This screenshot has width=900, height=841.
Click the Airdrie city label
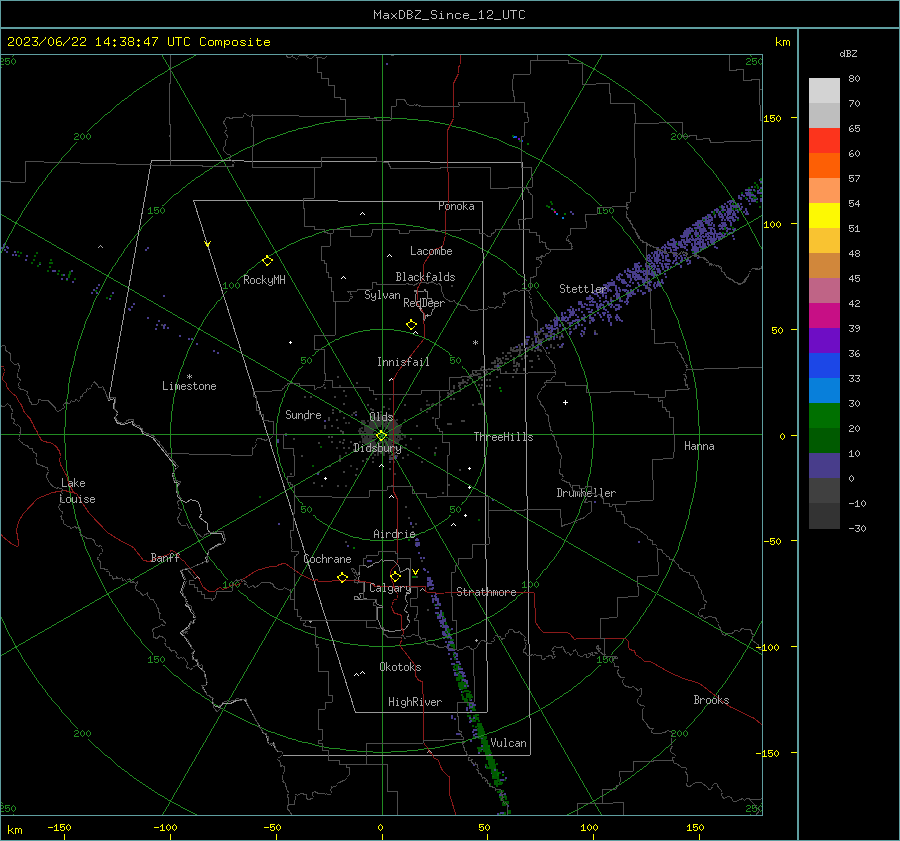(x=394, y=534)
